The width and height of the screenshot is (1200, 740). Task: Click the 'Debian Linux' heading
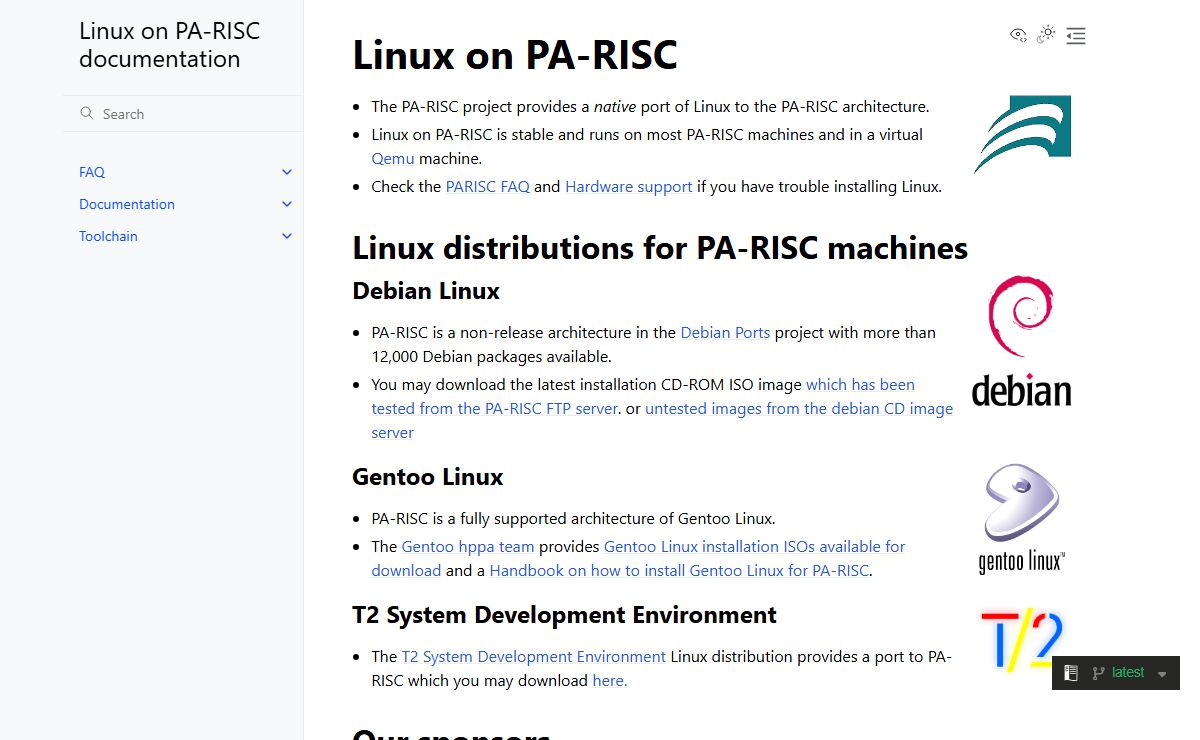426,291
